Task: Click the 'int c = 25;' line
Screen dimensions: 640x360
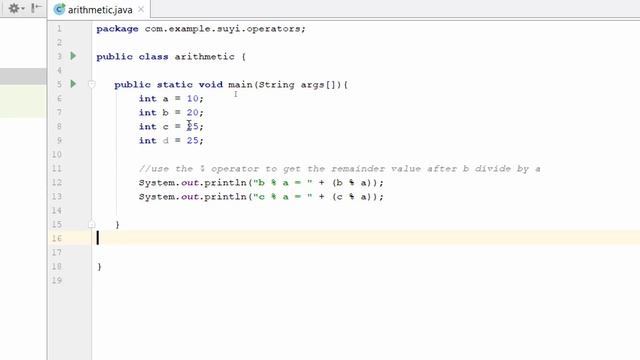Action: coord(171,127)
